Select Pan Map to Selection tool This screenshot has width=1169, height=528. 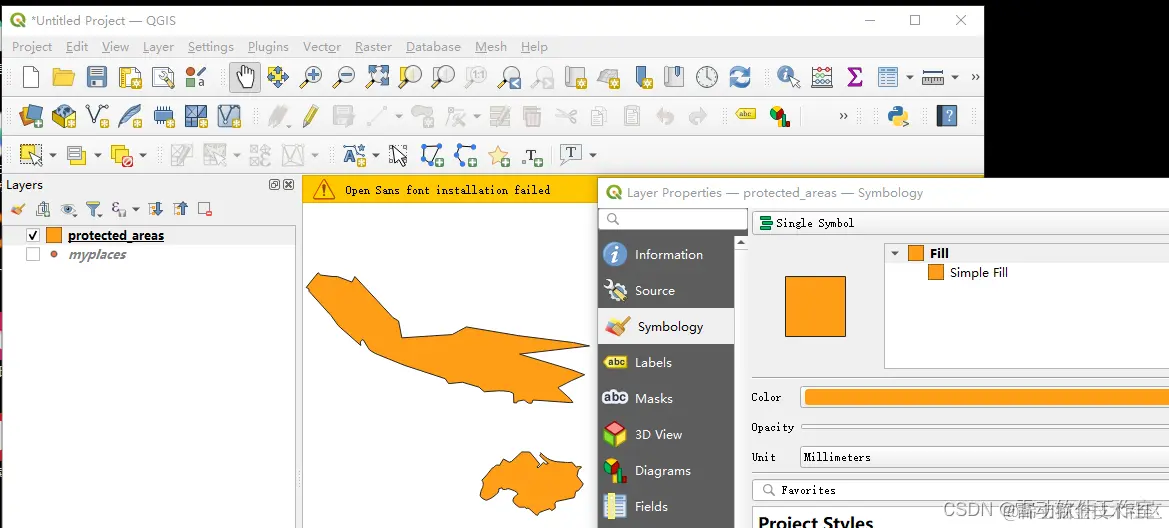coord(278,77)
